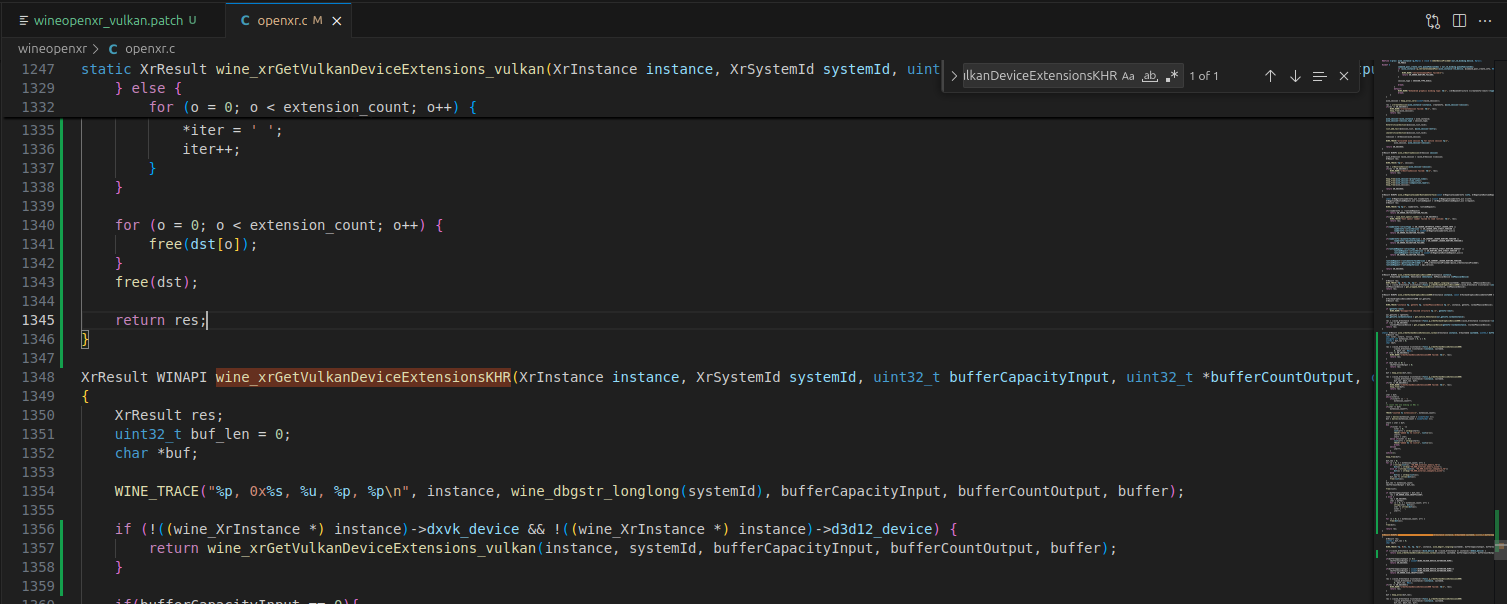This screenshot has width=1507, height=604.
Task: Click line number 1348 in the gutter
Action: (38, 377)
